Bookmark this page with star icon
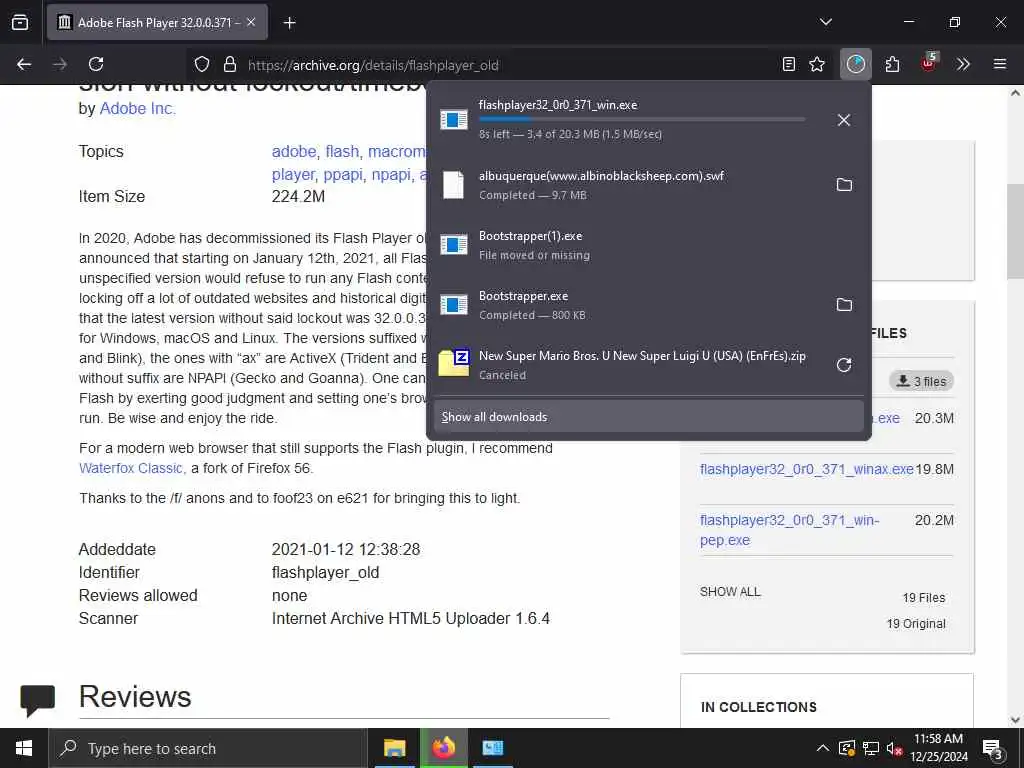The height and width of the screenshot is (768, 1024). 817,65
